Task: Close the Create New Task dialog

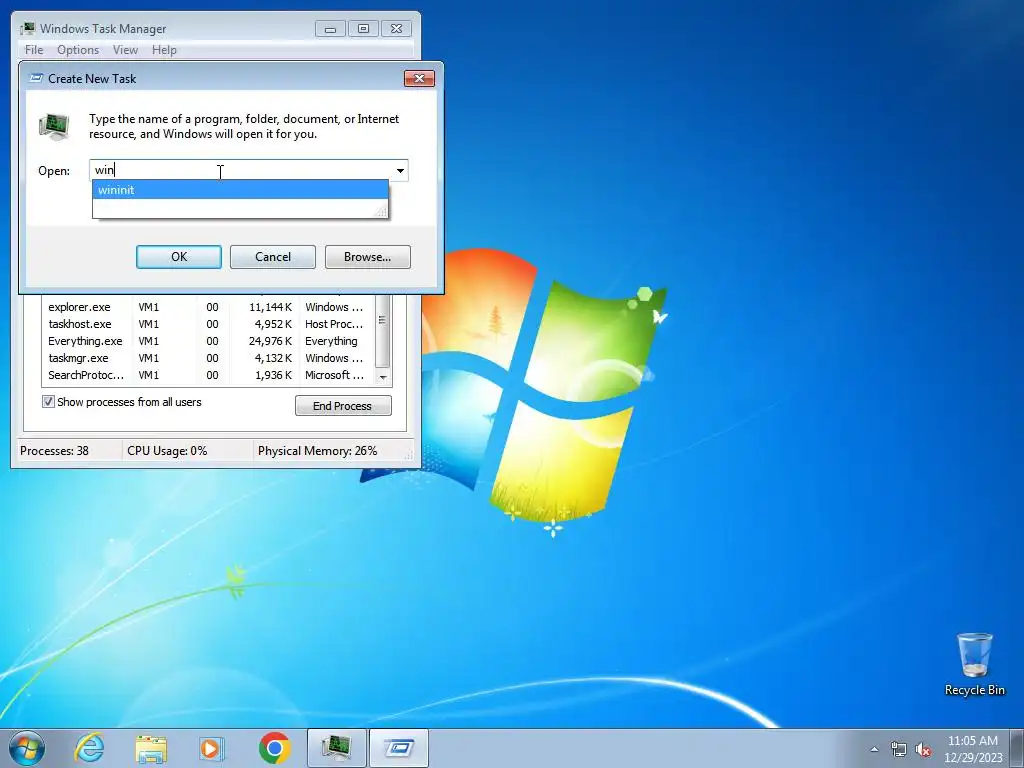Action: [x=419, y=78]
